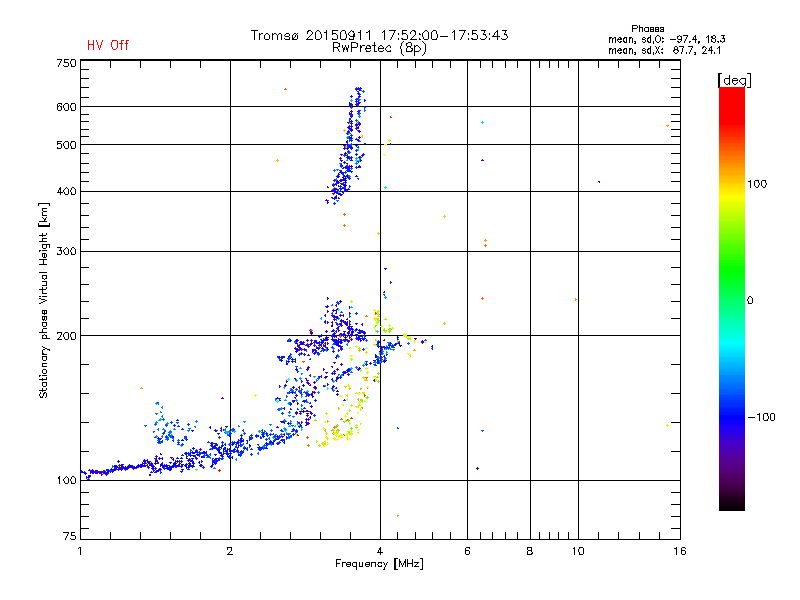This screenshot has width=800, height=600.
Task: Select the Tromsø date and time title
Action: click(x=379, y=35)
